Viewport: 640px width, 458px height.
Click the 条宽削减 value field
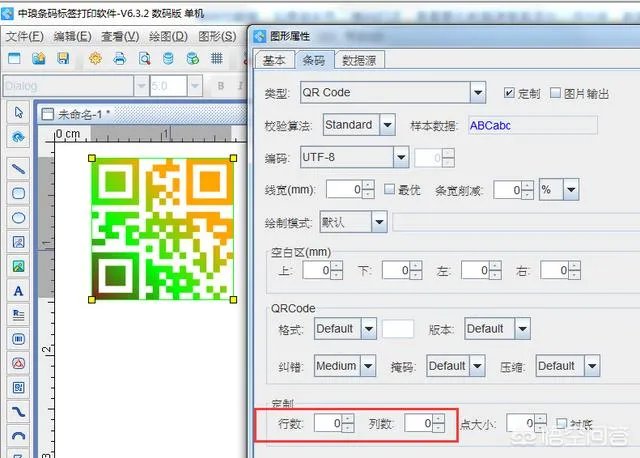click(508, 190)
